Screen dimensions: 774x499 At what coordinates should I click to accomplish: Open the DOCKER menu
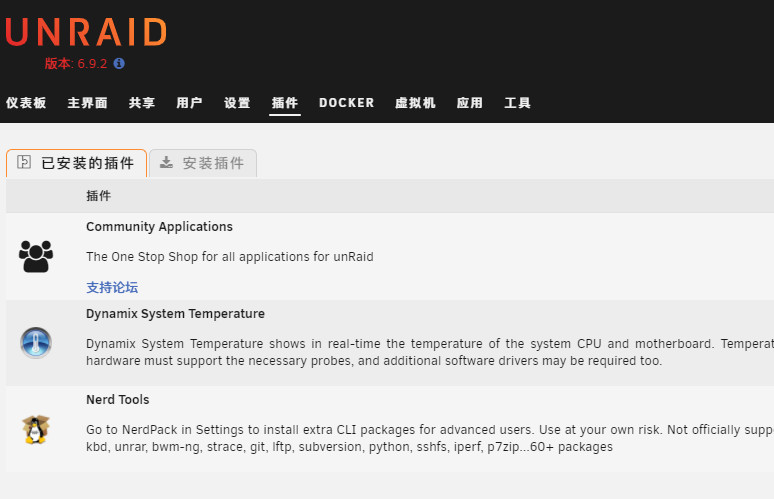click(347, 103)
